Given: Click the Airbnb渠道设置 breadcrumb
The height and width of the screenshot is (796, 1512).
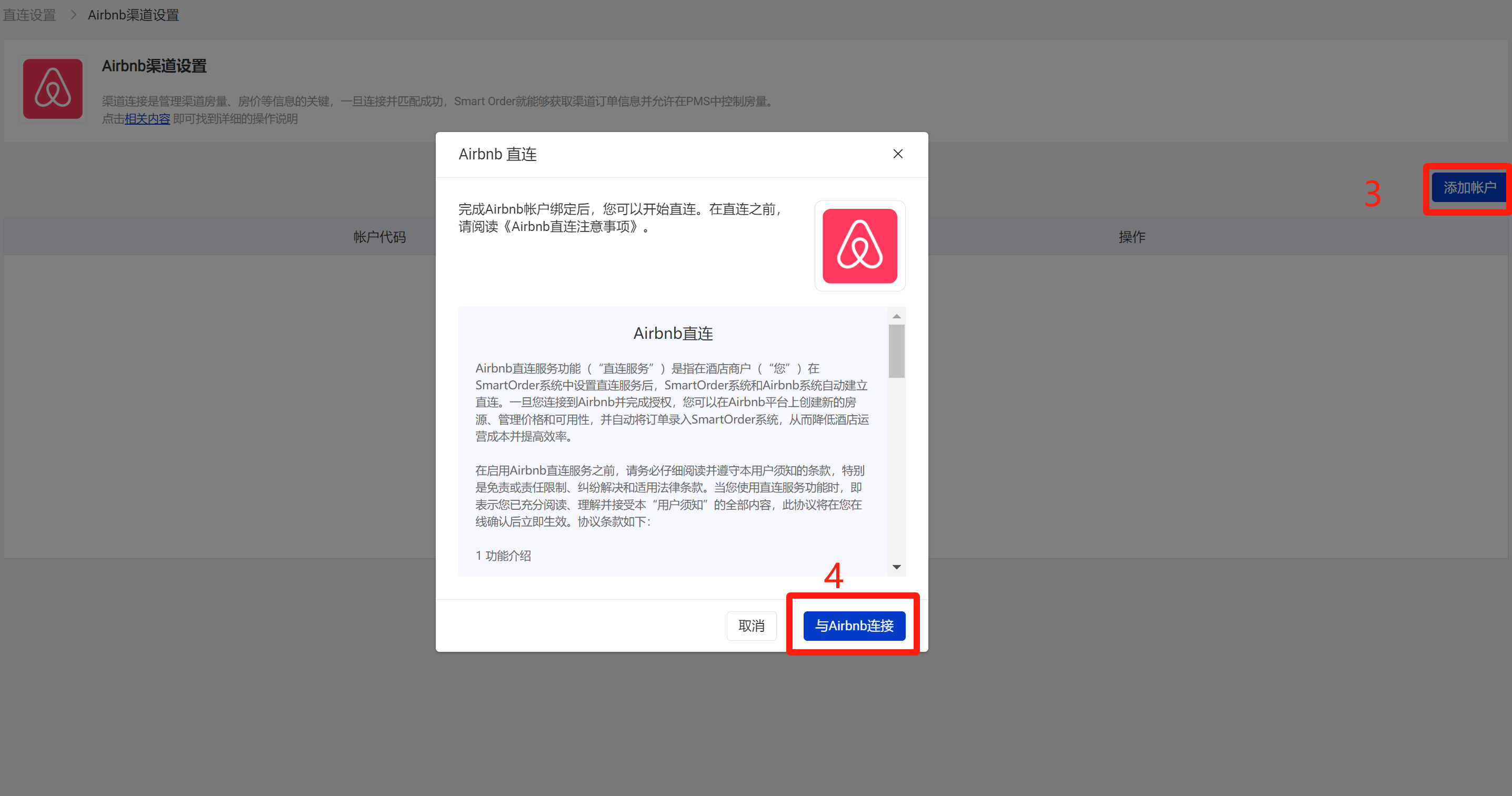Looking at the screenshot, I should 133,15.
